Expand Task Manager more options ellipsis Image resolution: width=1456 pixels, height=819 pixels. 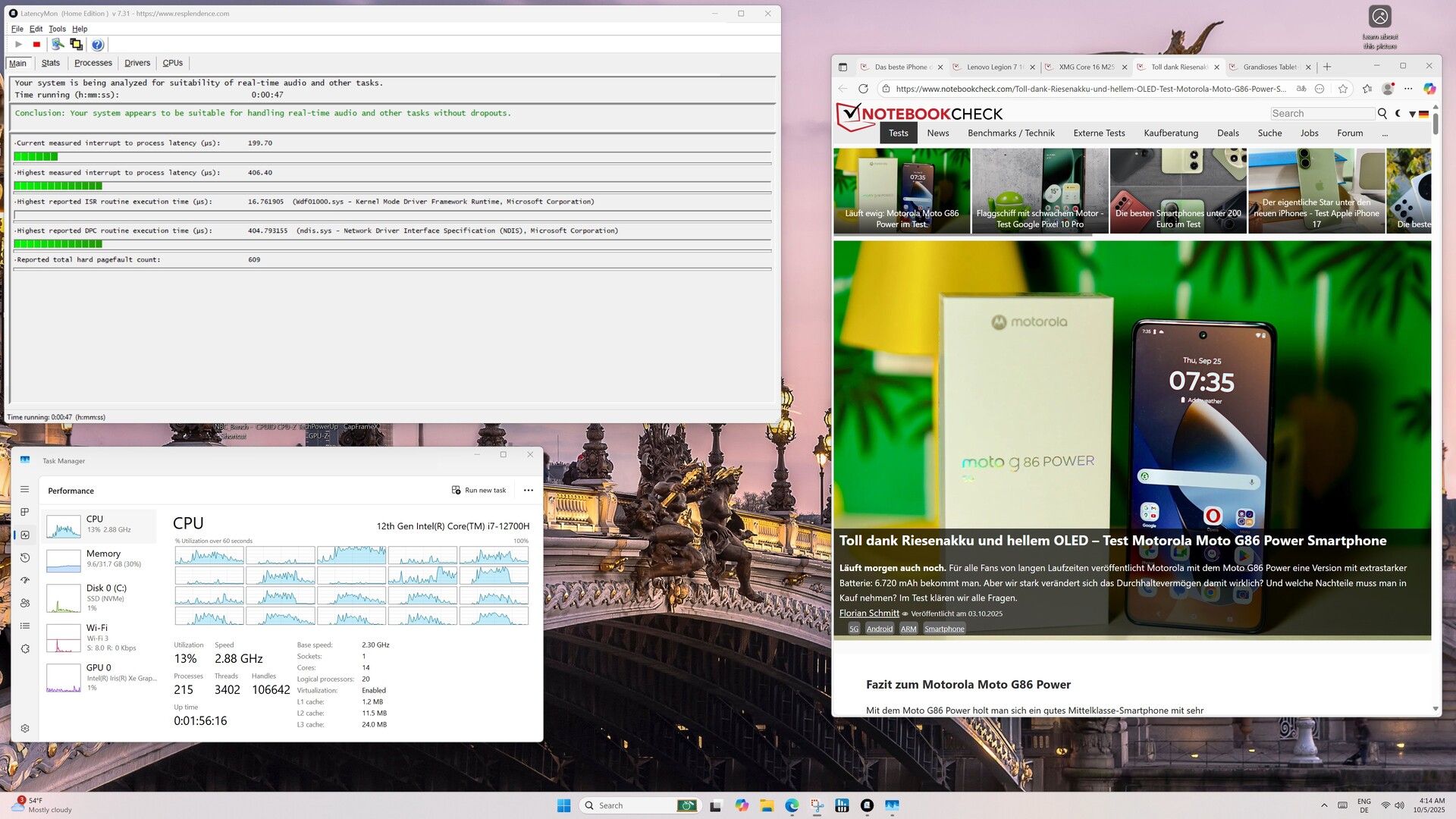coord(529,491)
